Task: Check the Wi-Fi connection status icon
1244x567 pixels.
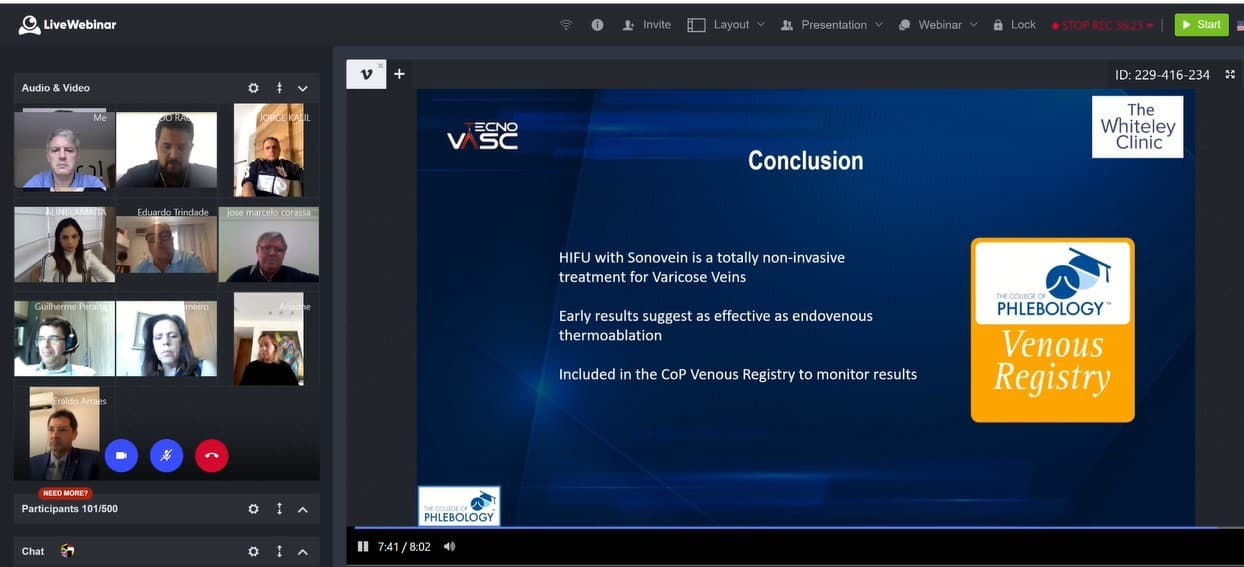Action: click(x=566, y=25)
